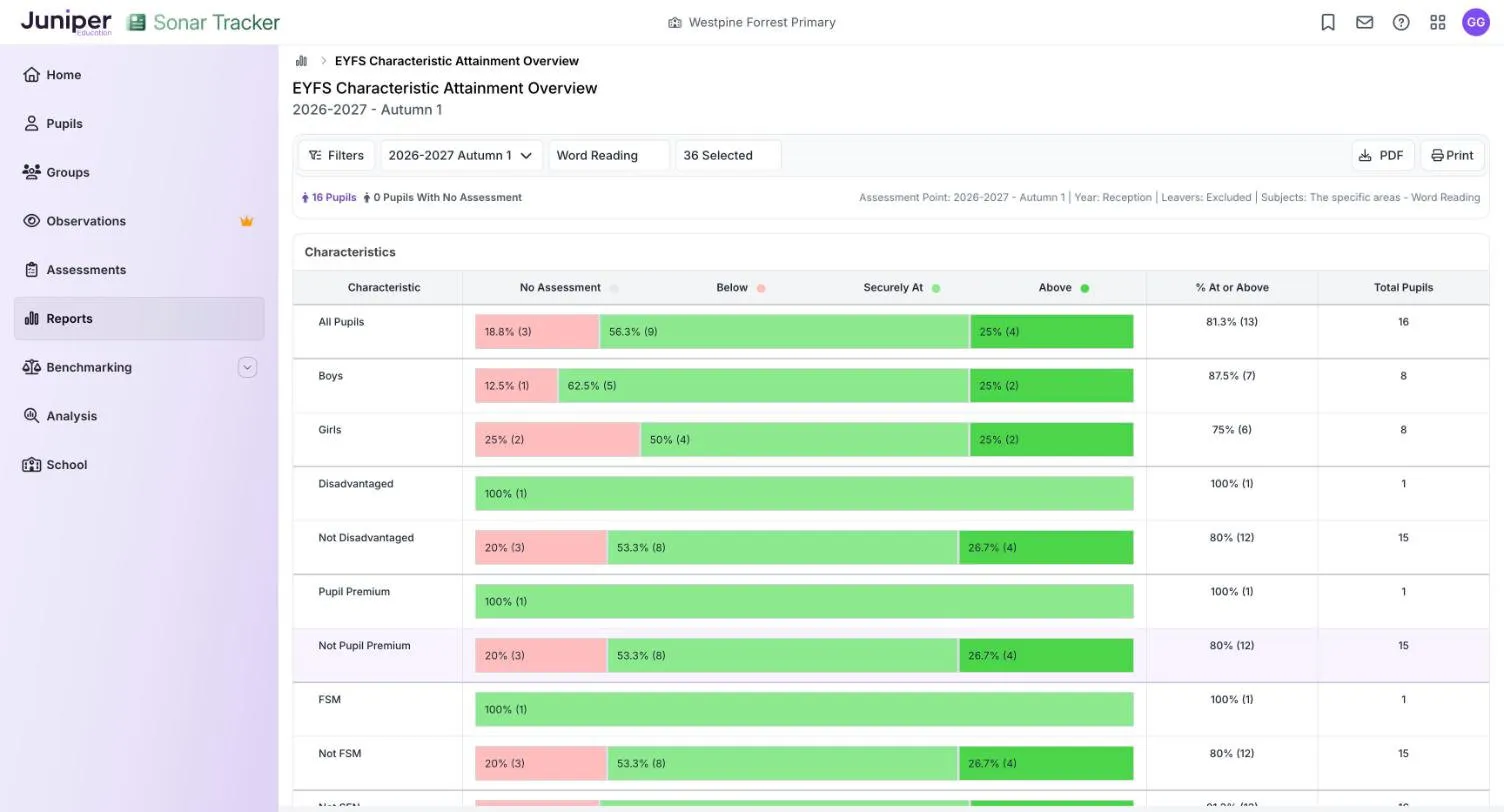
Task: Click the Sonar Tracker logo icon
Action: click(137, 22)
